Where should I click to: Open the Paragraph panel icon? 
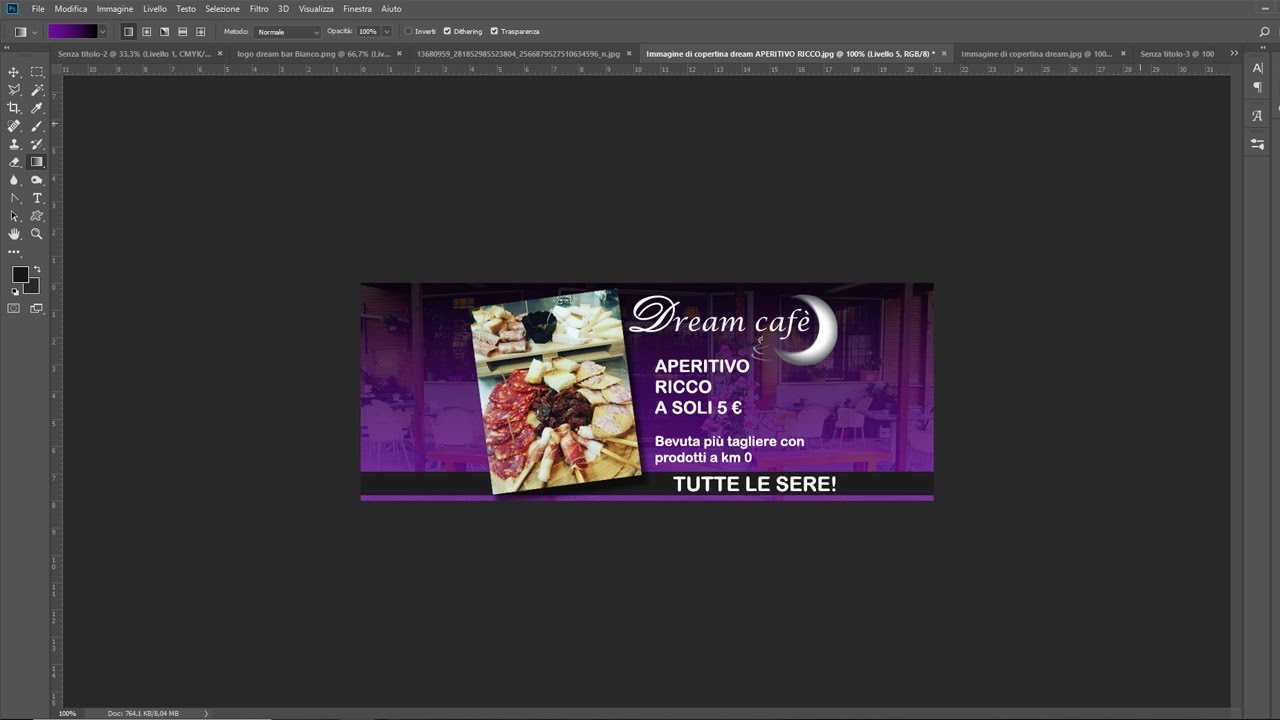pyautogui.click(x=1257, y=87)
